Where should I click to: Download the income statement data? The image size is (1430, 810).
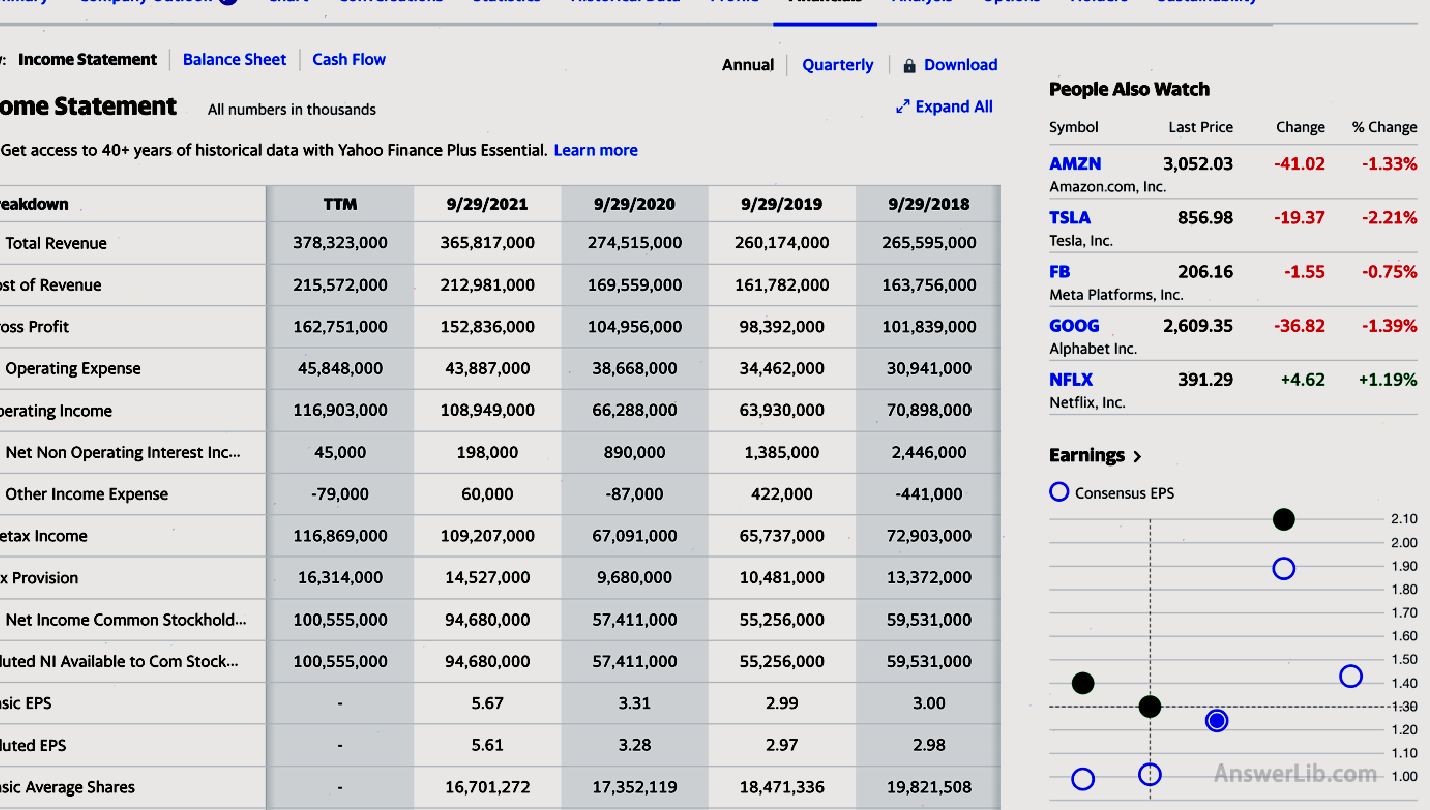(x=960, y=65)
